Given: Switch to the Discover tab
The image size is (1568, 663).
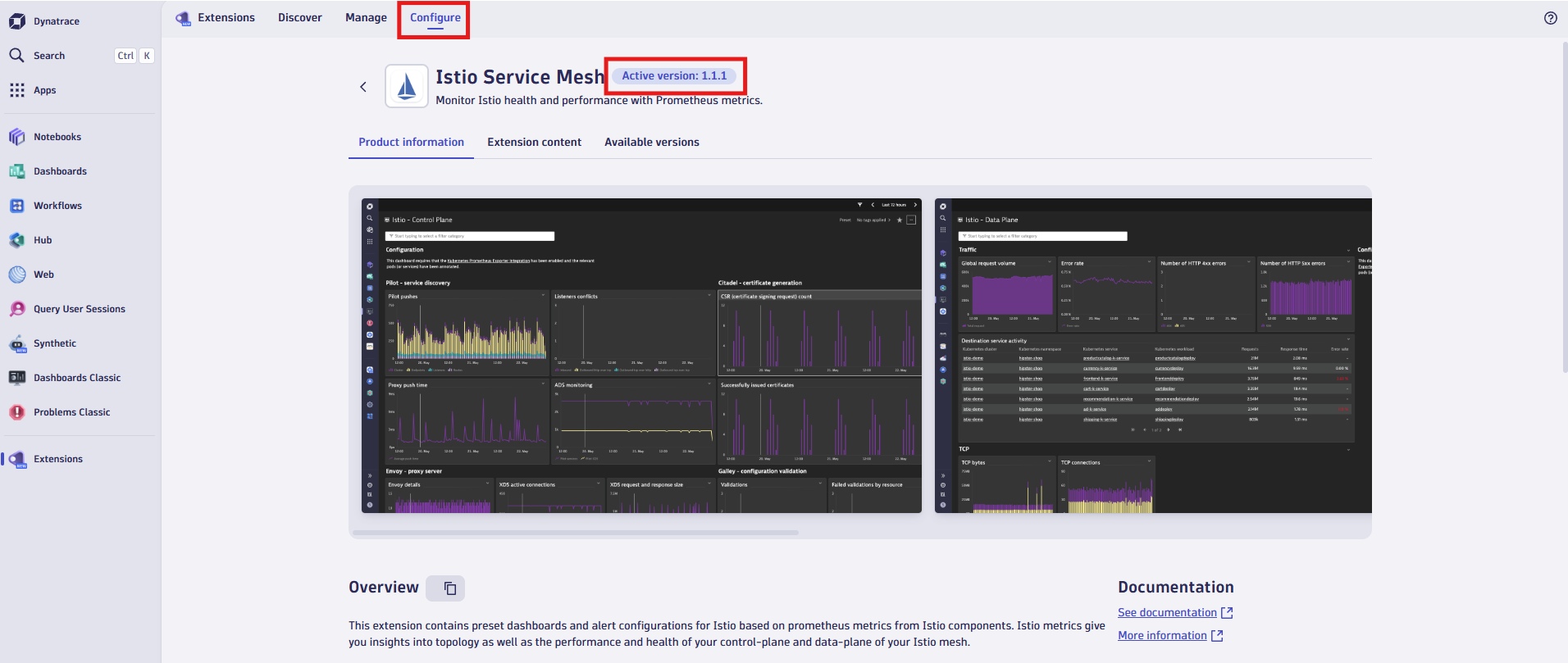Looking at the screenshot, I should [x=299, y=18].
